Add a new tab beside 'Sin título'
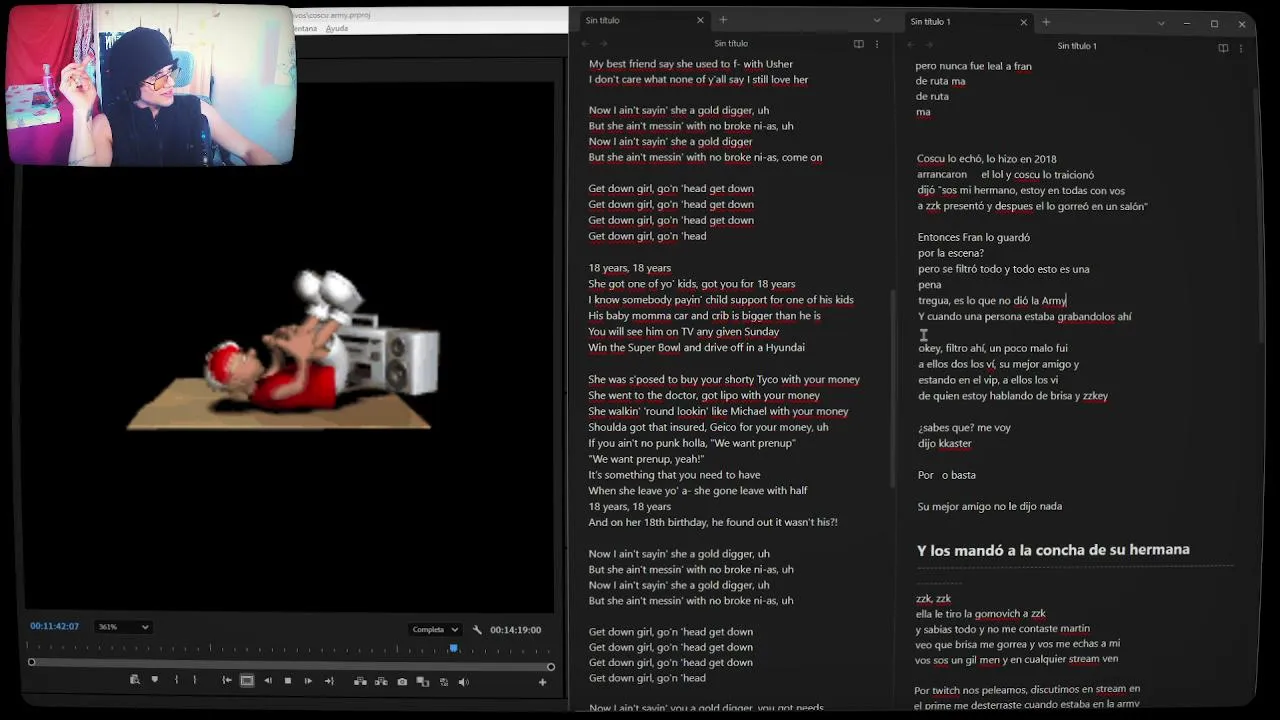This screenshot has width=1280, height=720. point(723,20)
